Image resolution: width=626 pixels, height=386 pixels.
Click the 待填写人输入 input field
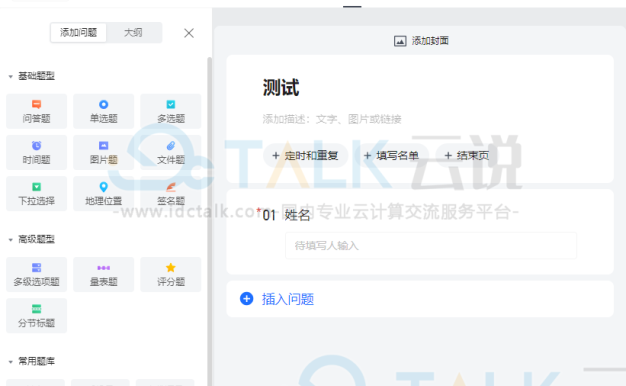(431, 245)
